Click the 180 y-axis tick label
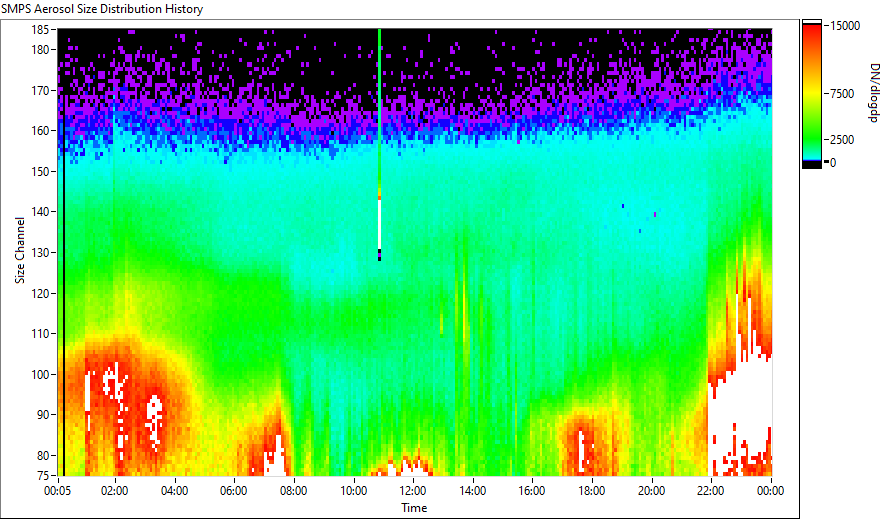 point(40,50)
